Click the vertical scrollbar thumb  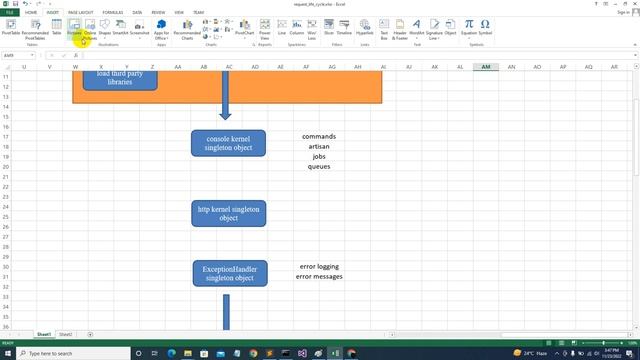[636, 137]
